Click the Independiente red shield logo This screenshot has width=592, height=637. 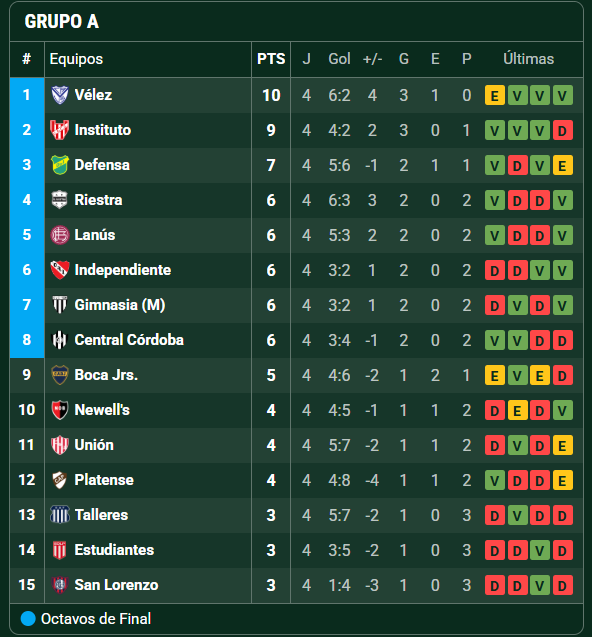coord(60,270)
